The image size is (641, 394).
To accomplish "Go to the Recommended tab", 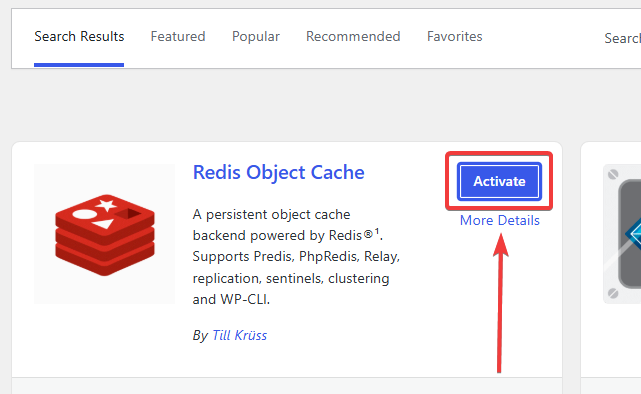I will pos(353,36).
